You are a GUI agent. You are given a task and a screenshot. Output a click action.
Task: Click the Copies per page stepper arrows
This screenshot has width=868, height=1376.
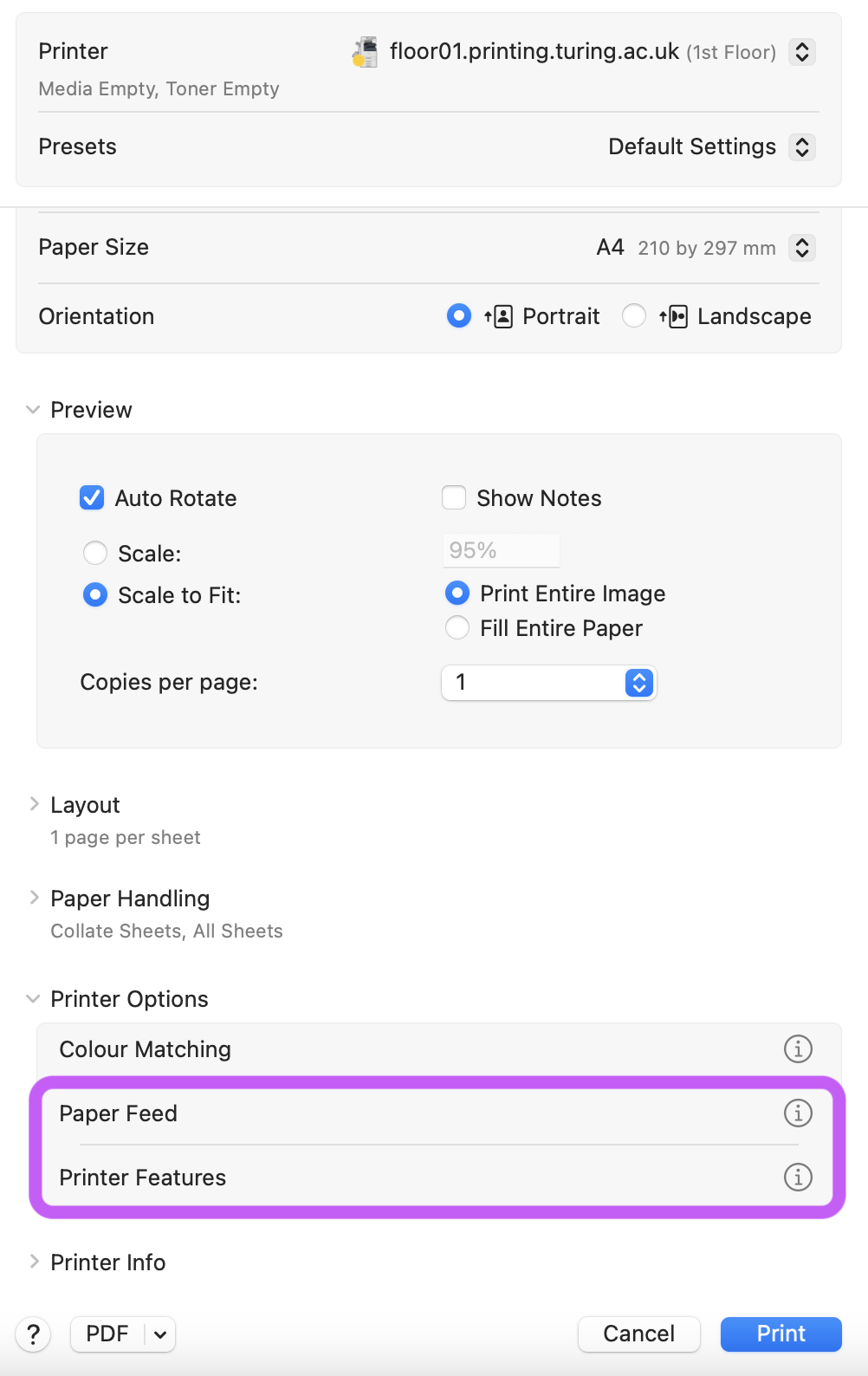(638, 683)
